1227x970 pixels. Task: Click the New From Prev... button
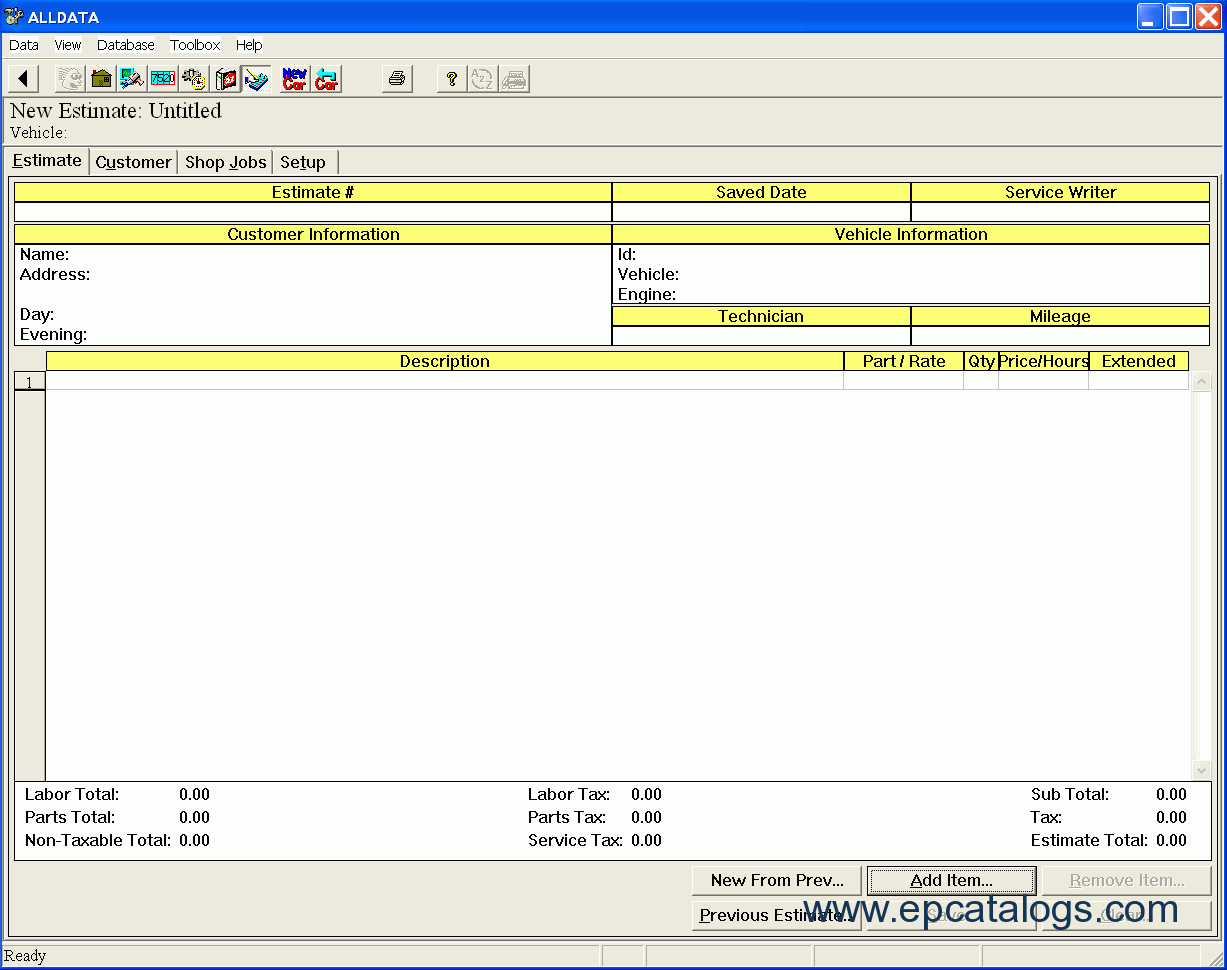pyautogui.click(x=777, y=881)
